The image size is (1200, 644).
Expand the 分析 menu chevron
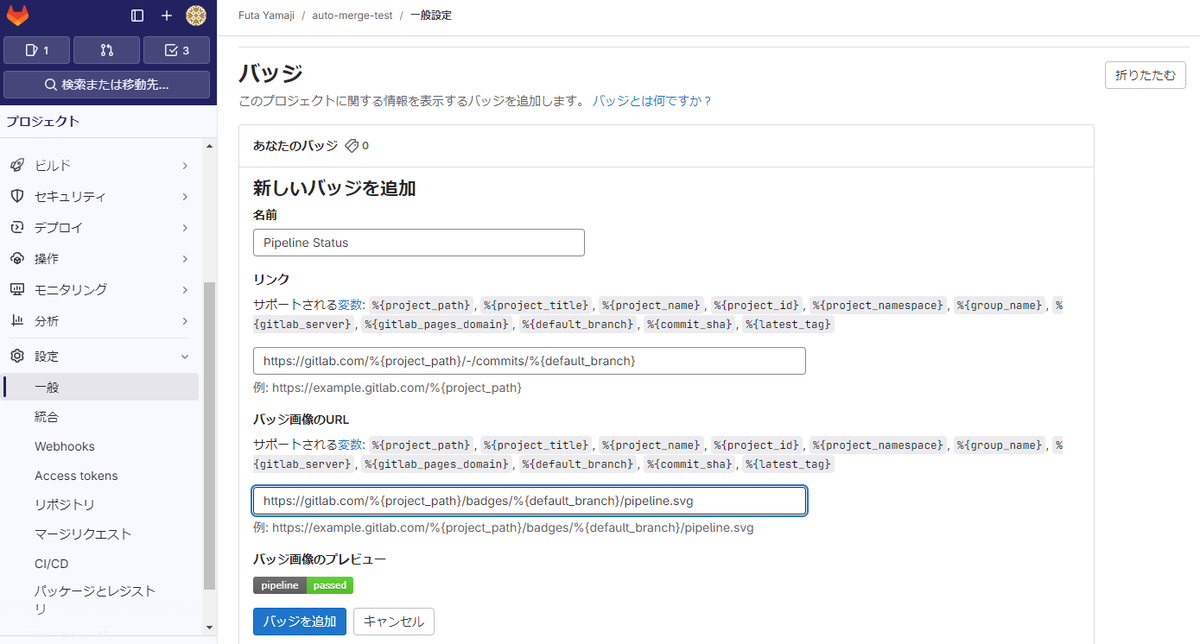pos(185,321)
